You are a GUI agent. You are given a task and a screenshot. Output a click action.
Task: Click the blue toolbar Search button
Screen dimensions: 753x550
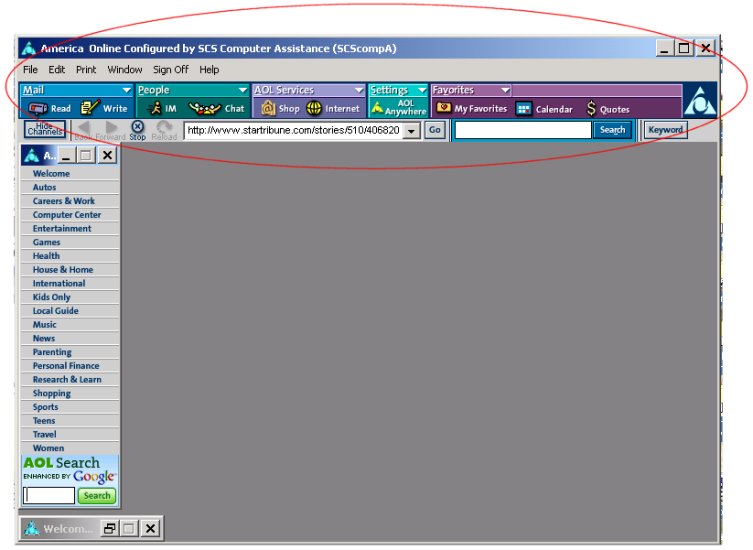[612, 130]
